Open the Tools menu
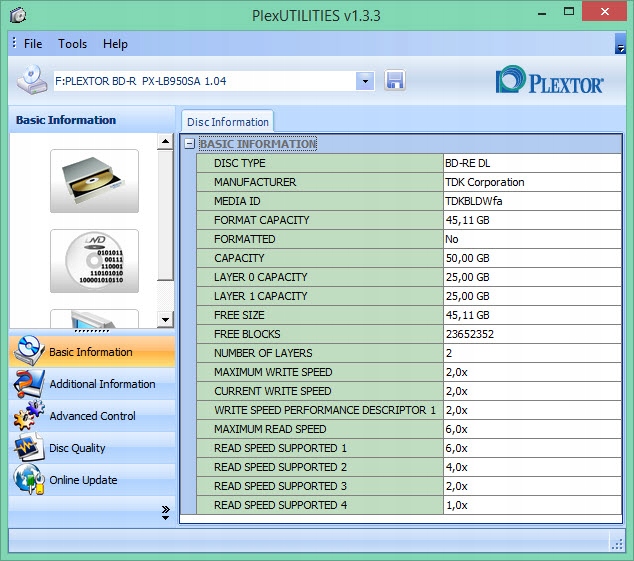This screenshot has width=634, height=561. point(72,44)
